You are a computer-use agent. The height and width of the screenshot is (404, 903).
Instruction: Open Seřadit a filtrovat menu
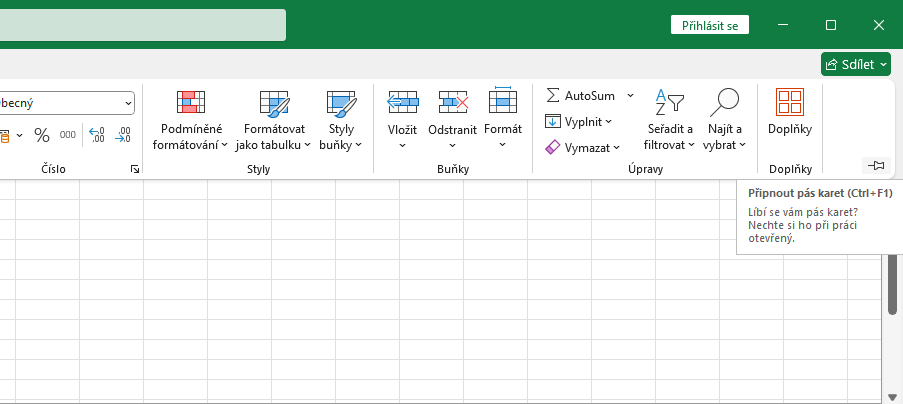(670, 120)
